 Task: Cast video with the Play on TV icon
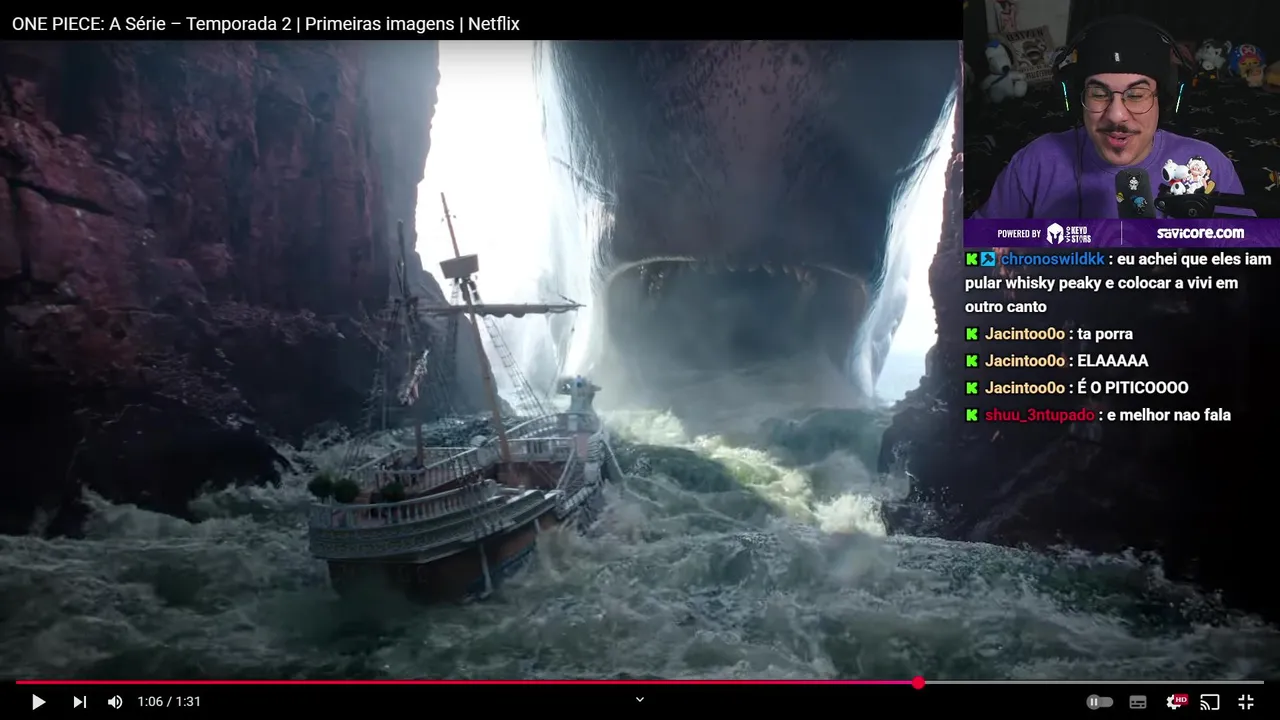coord(1210,702)
